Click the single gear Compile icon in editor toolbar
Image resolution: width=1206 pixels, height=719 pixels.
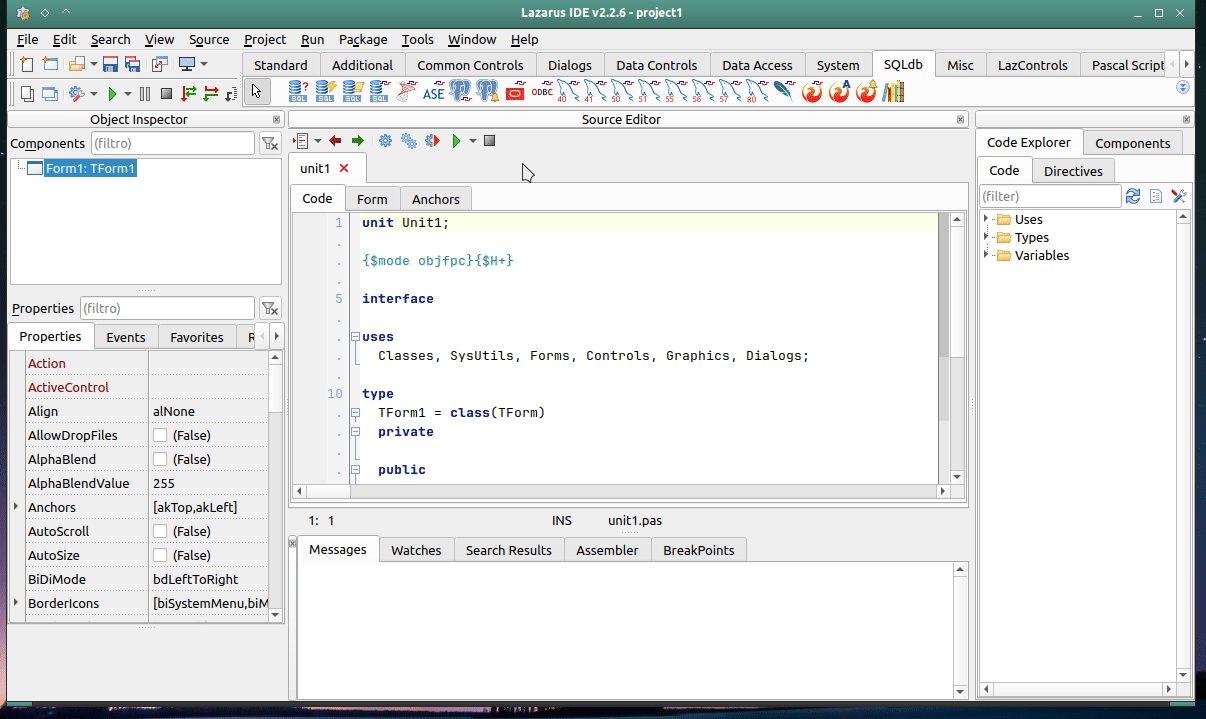click(385, 141)
